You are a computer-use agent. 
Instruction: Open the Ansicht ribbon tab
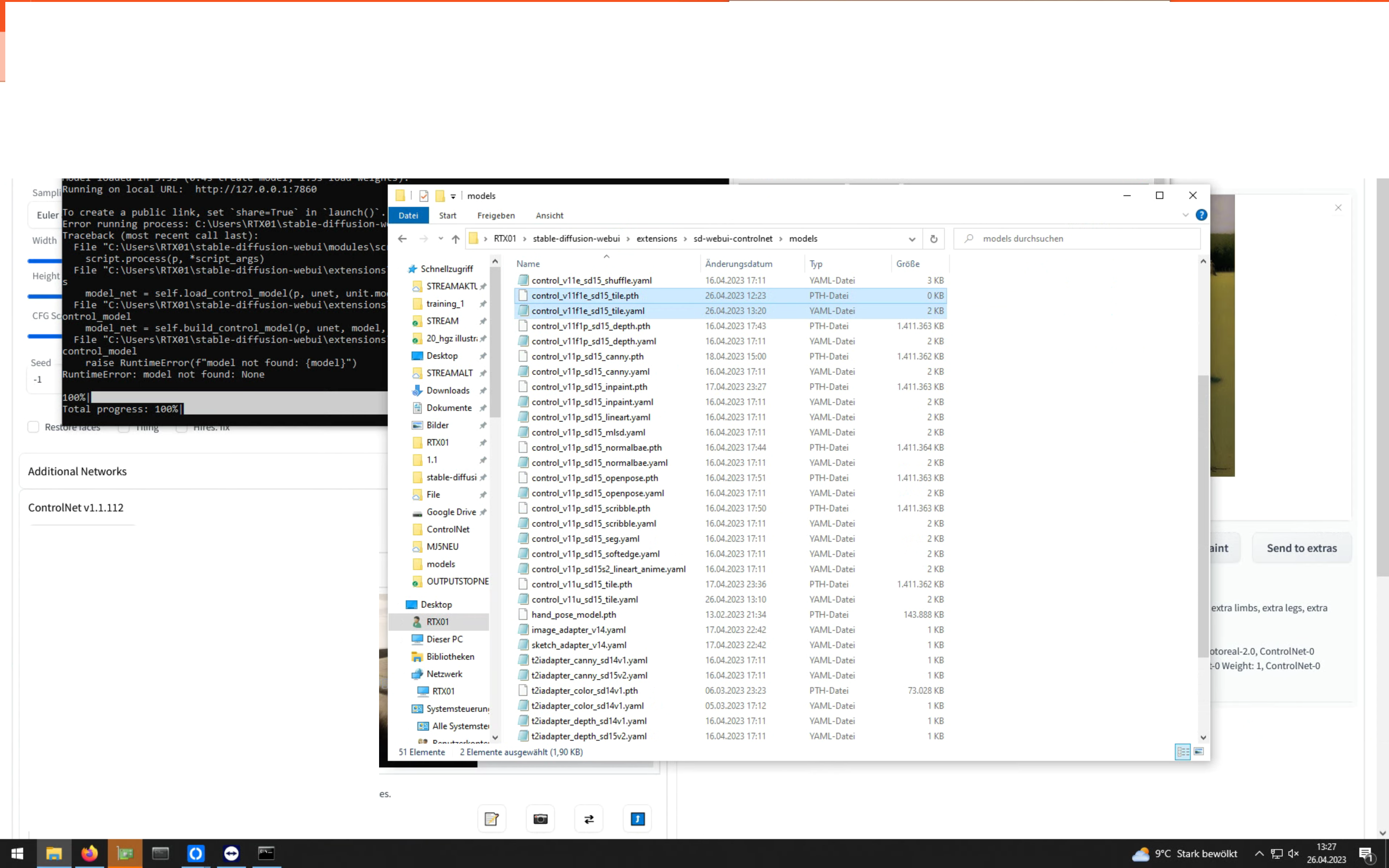(549, 215)
